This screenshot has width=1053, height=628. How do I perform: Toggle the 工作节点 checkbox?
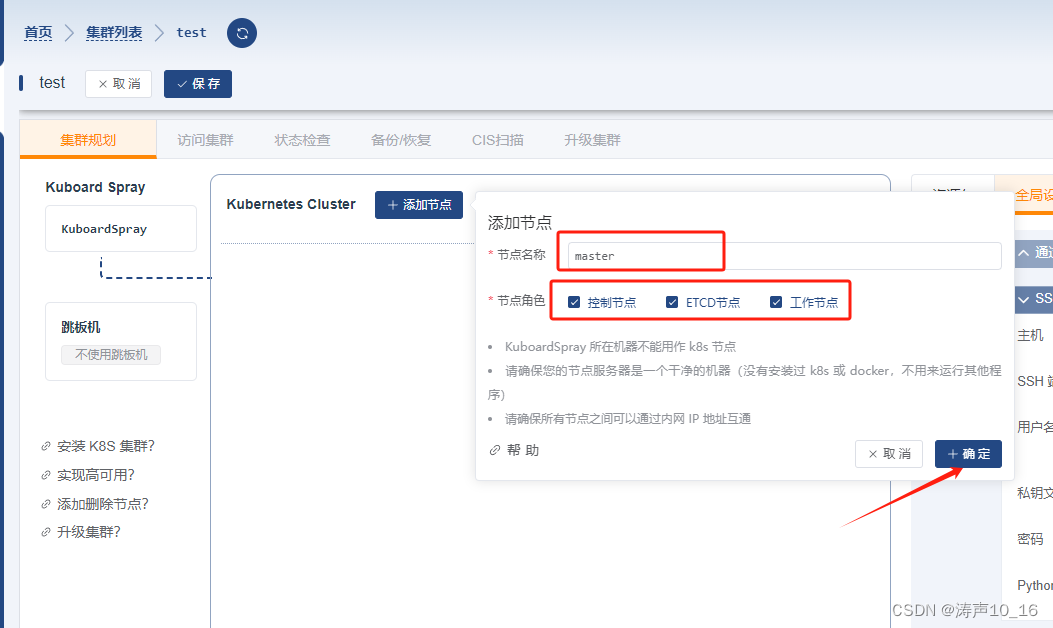[x=776, y=302]
